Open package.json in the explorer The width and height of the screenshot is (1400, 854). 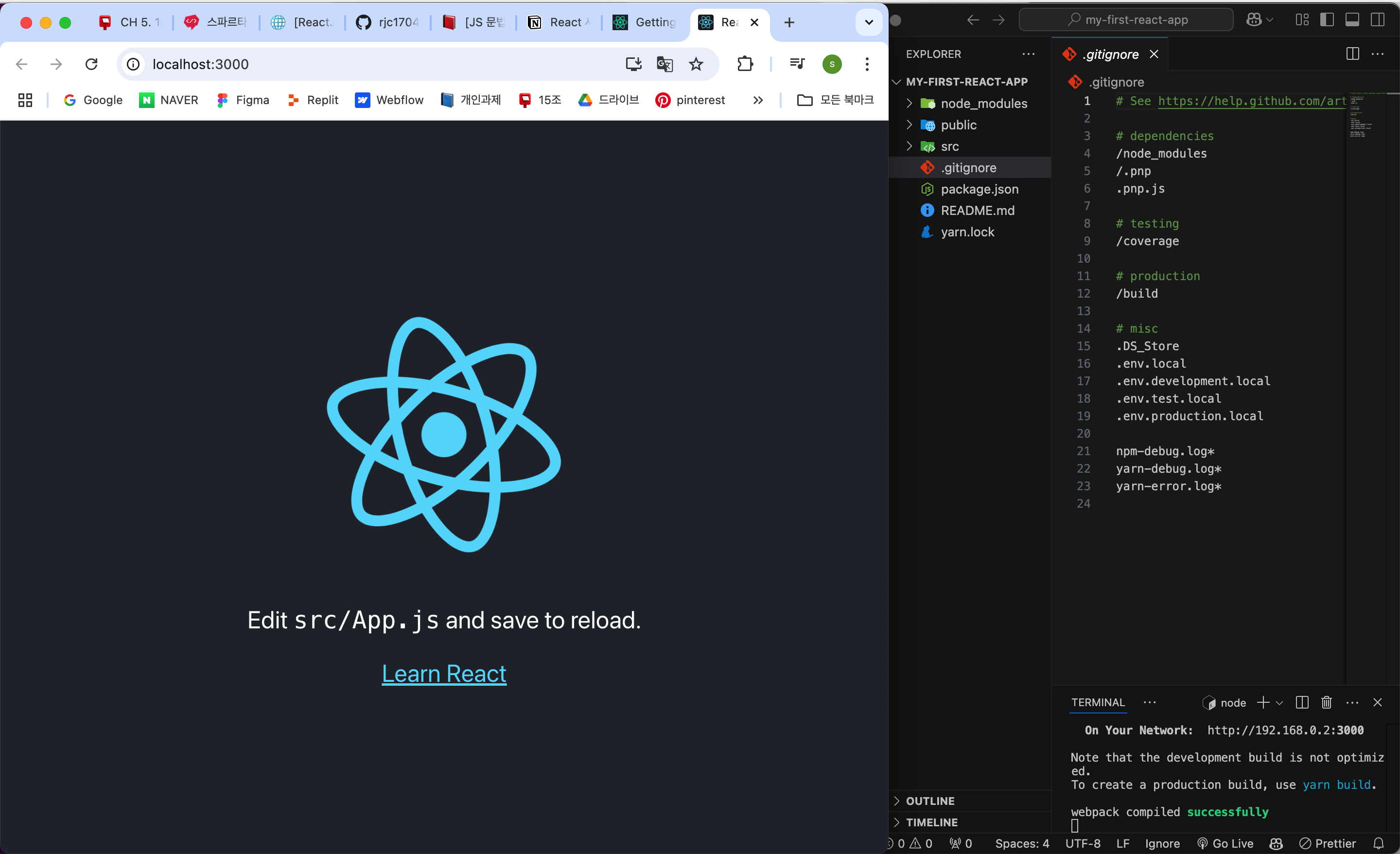pos(979,189)
